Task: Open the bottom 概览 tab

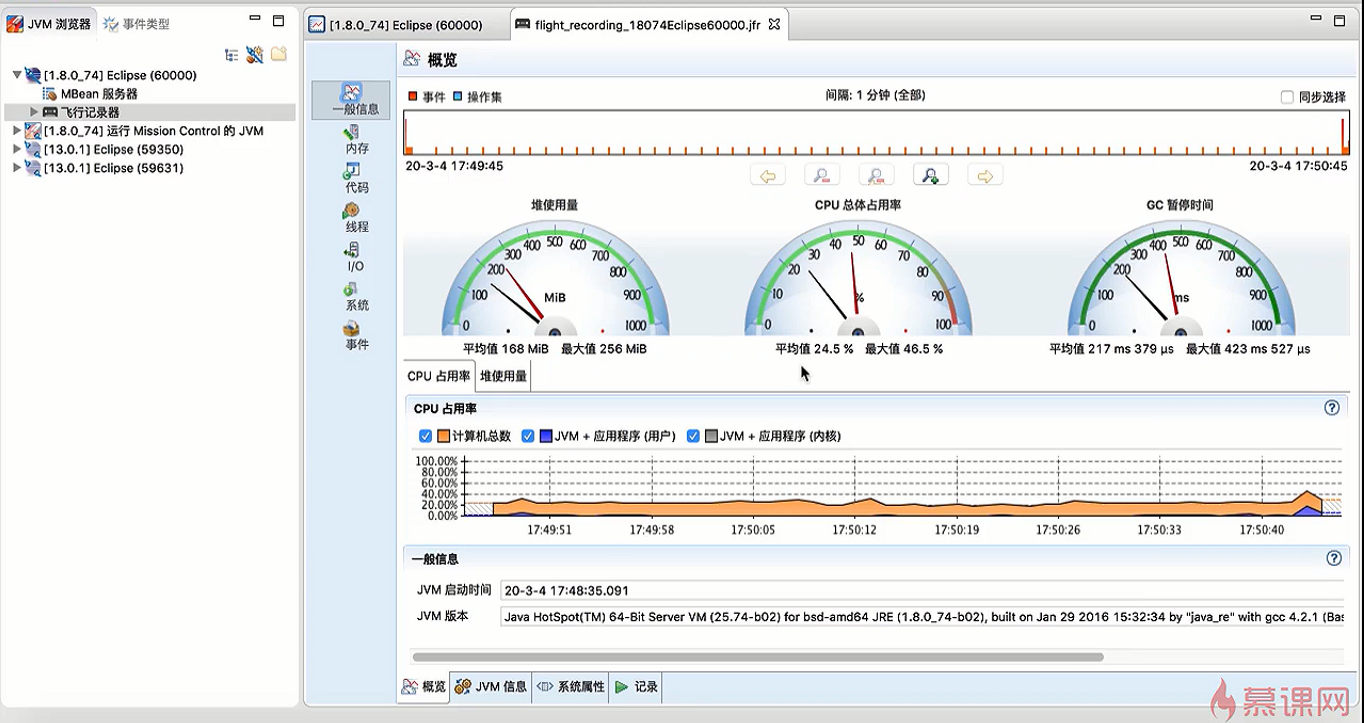Action: point(424,686)
